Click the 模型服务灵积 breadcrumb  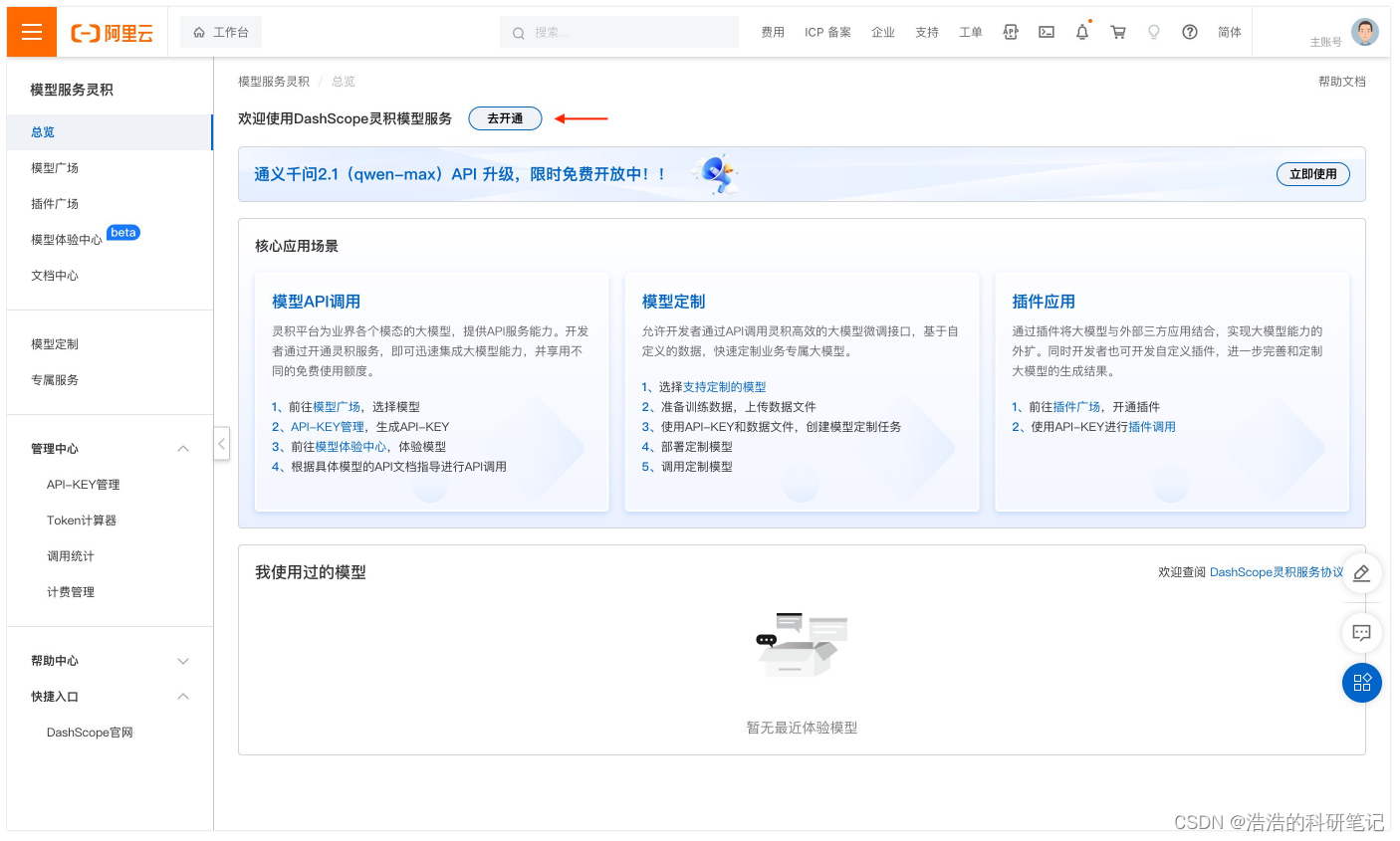pos(274,82)
